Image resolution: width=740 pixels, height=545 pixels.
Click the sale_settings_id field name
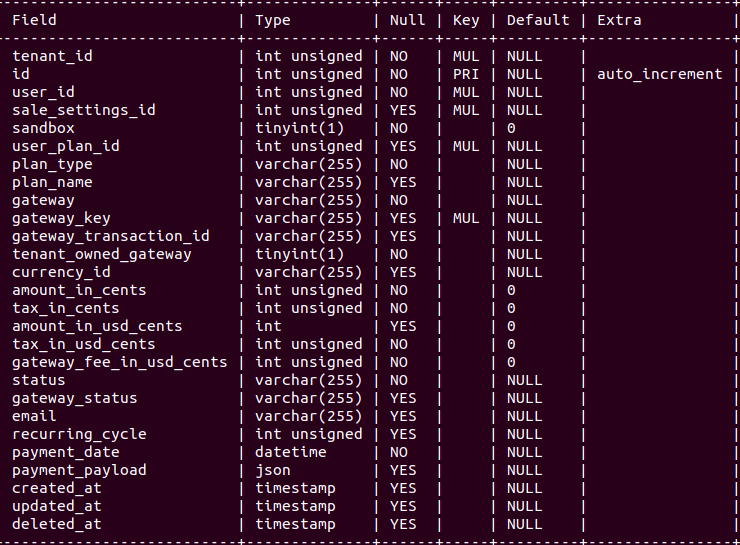(83, 110)
